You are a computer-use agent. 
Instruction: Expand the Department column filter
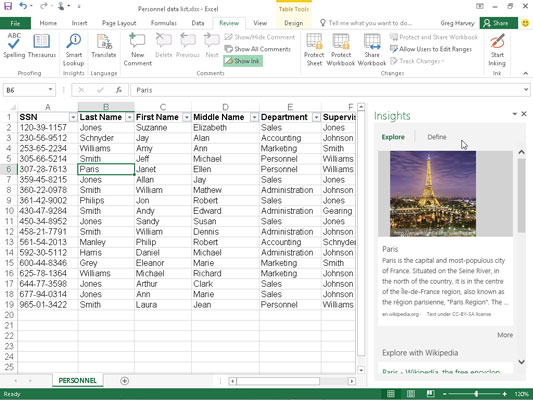(x=316, y=117)
